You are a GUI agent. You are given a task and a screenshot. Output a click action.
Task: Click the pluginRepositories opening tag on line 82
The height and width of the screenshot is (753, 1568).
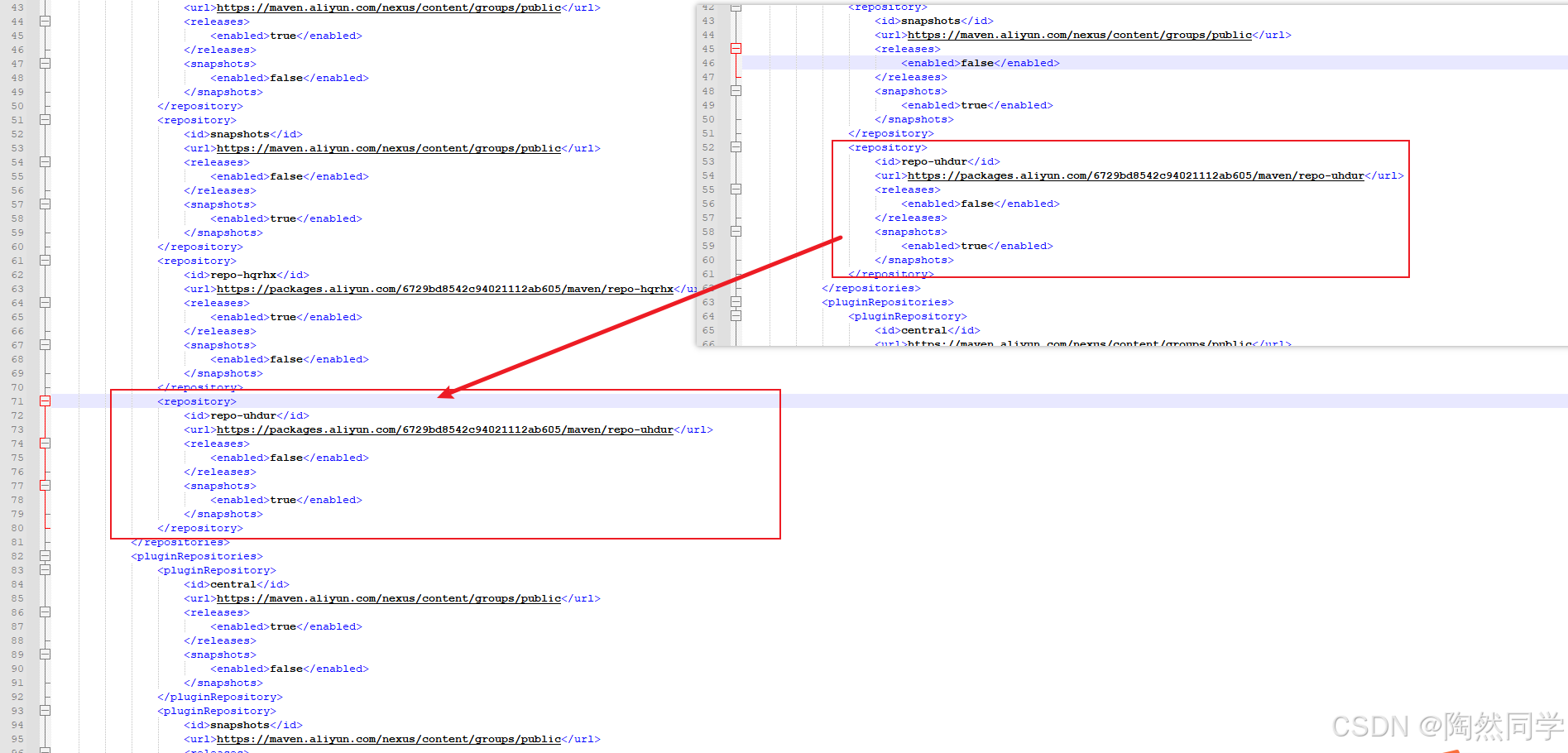(x=197, y=556)
